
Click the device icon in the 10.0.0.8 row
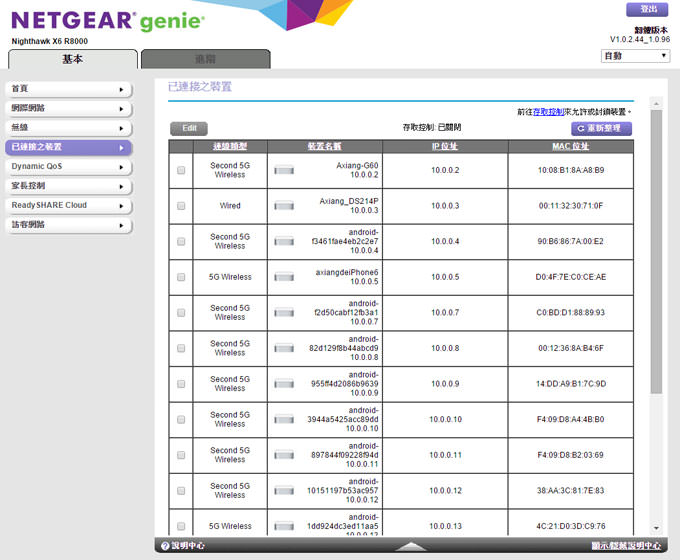(x=284, y=348)
